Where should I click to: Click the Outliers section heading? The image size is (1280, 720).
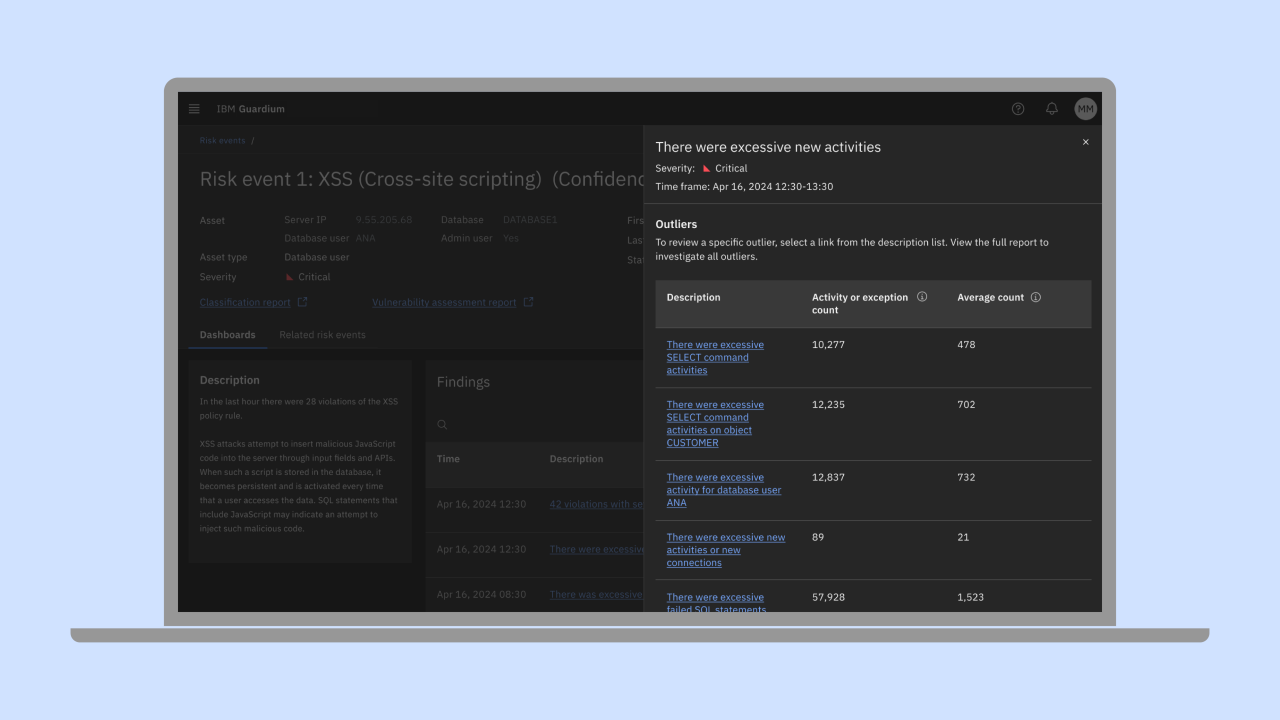click(x=676, y=224)
